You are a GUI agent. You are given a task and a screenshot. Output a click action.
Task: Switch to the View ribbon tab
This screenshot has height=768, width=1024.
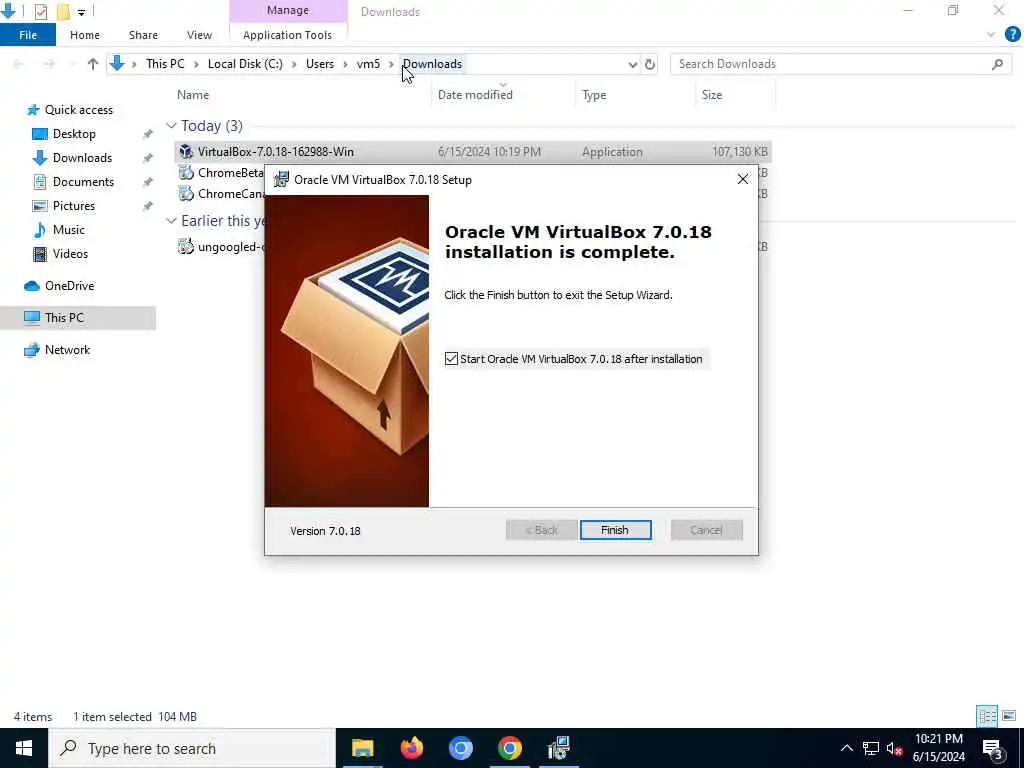[199, 35]
